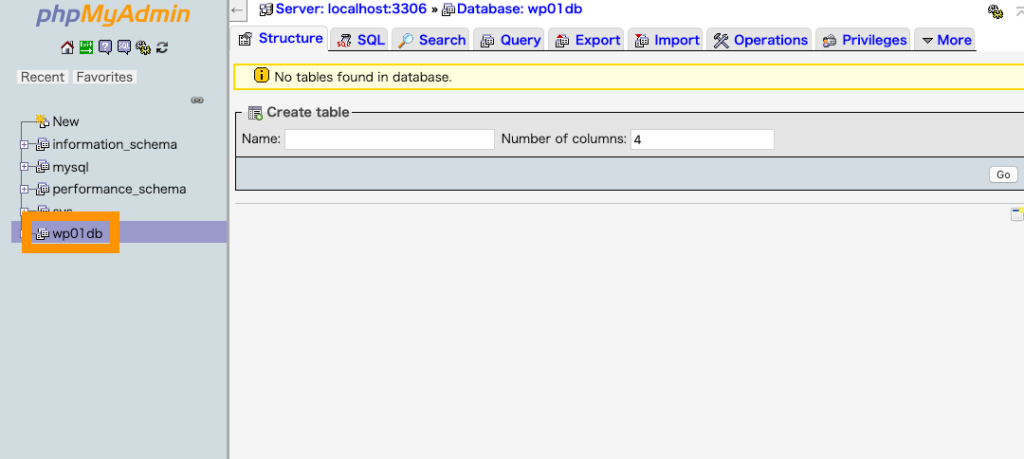The image size is (1024, 459).
Task: Open the Privileges tab
Action: (863, 40)
